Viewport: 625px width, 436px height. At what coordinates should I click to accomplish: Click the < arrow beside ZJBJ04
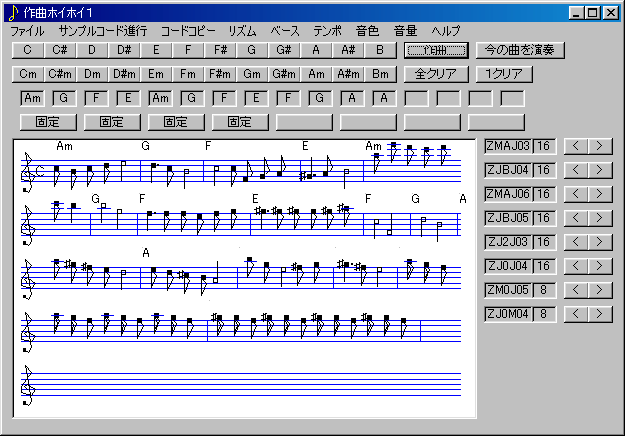[x=576, y=170]
